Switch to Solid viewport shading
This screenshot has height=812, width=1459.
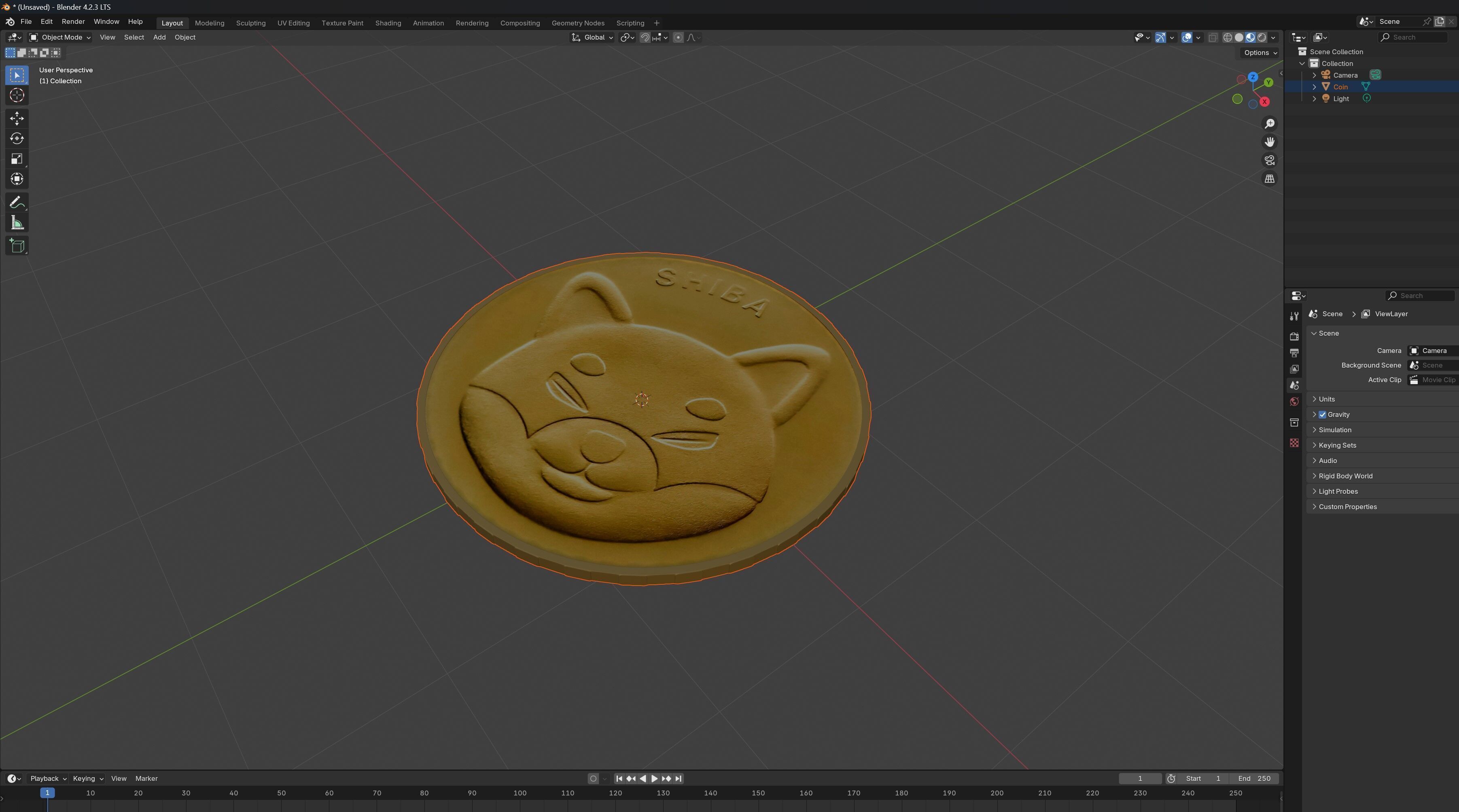(x=1238, y=37)
